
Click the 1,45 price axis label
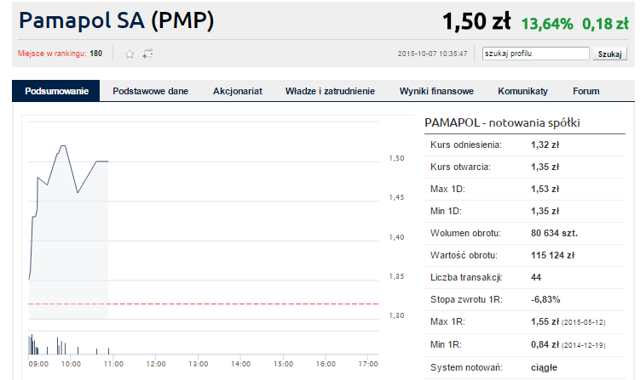click(x=396, y=198)
